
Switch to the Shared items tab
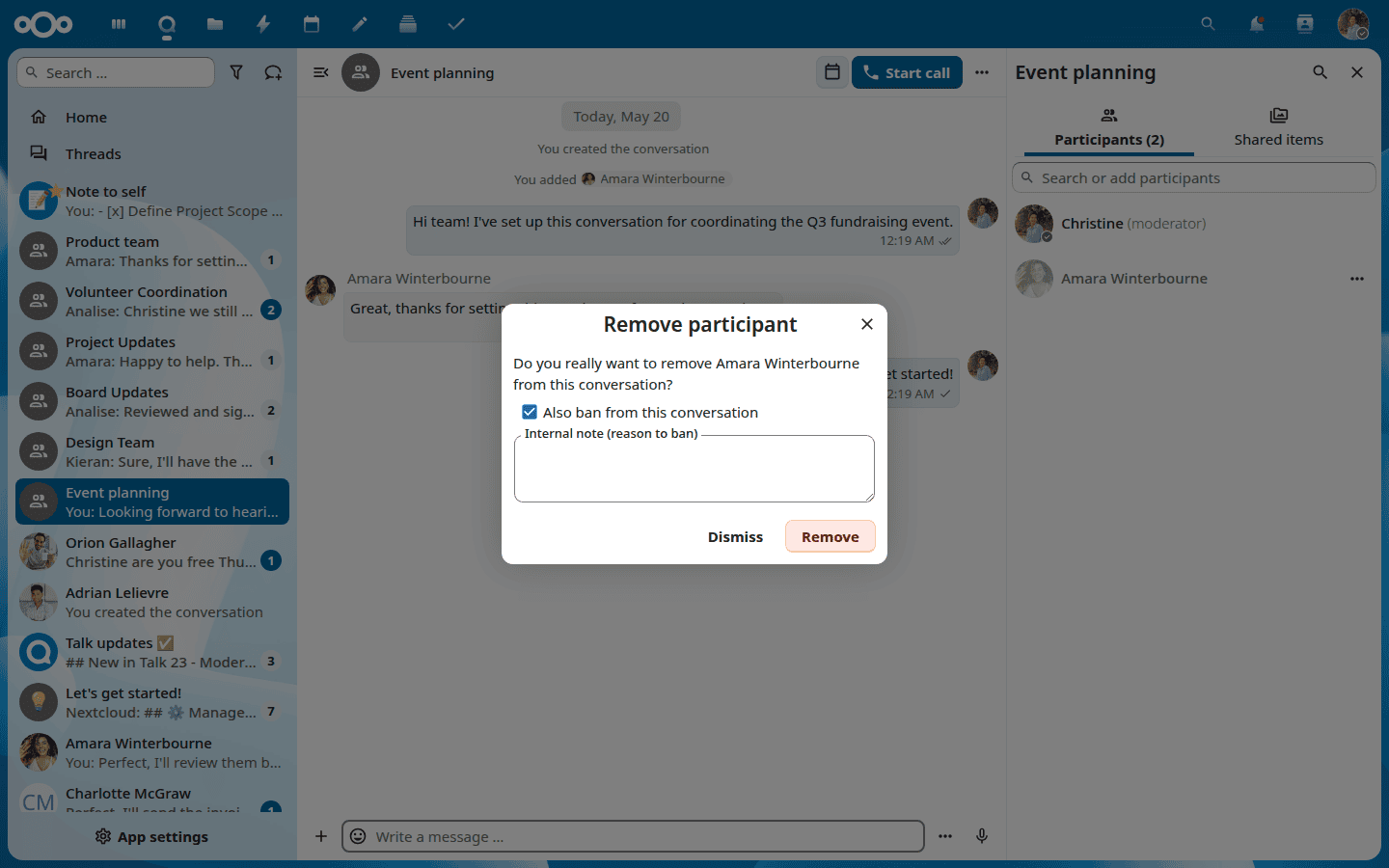tap(1279, 128)
